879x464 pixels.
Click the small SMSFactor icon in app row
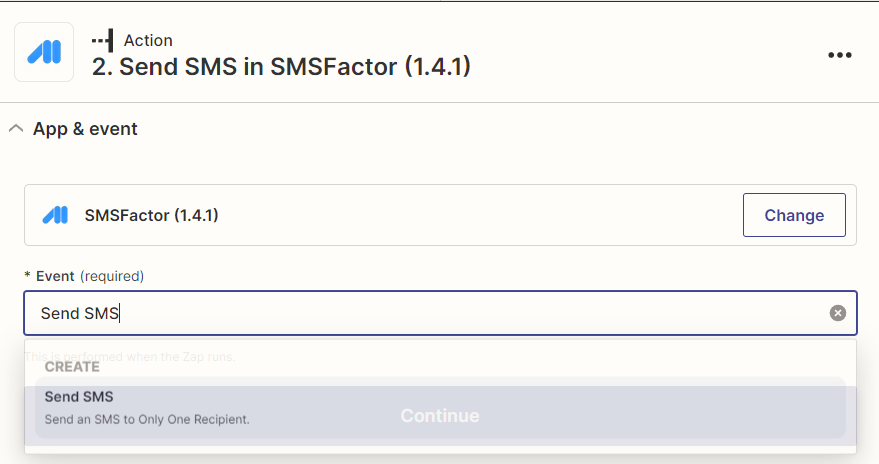click(x=55, y=215)
